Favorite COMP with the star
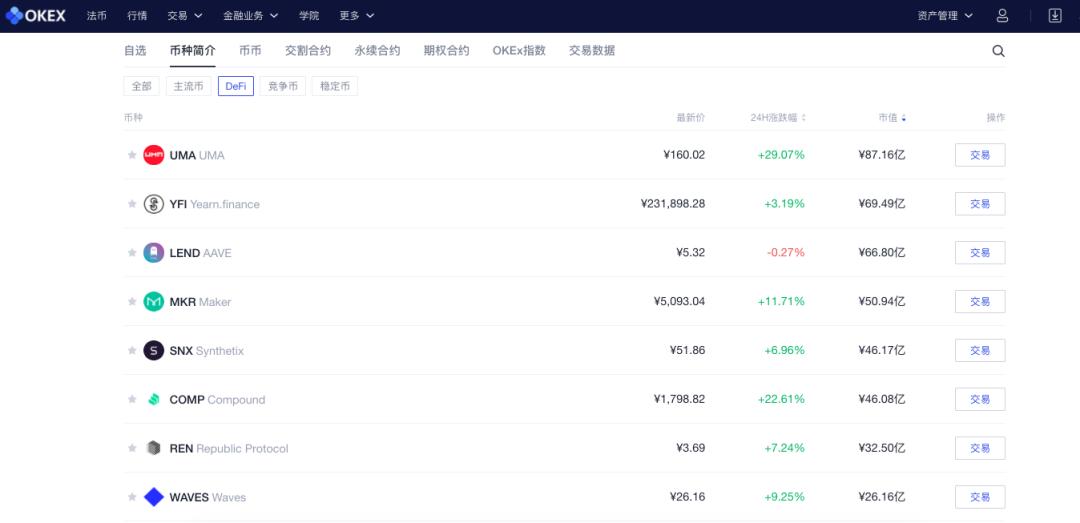This screenshot has height=523, width=1080. [132, 399]
